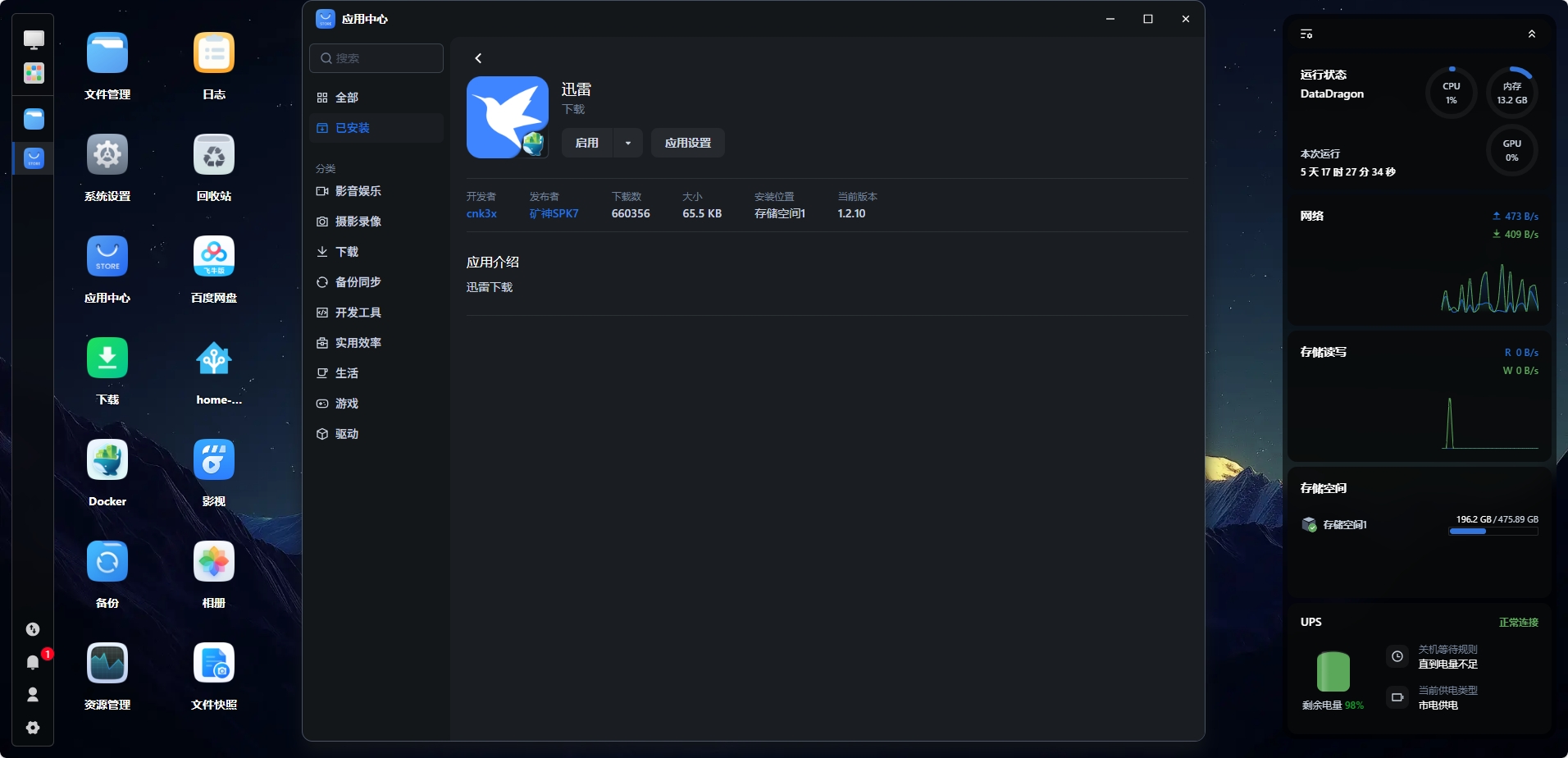This screenshot has height=758, width=1568.
Task: Click the 迅雷 app logo image
Action: click(x=508, y=117)
